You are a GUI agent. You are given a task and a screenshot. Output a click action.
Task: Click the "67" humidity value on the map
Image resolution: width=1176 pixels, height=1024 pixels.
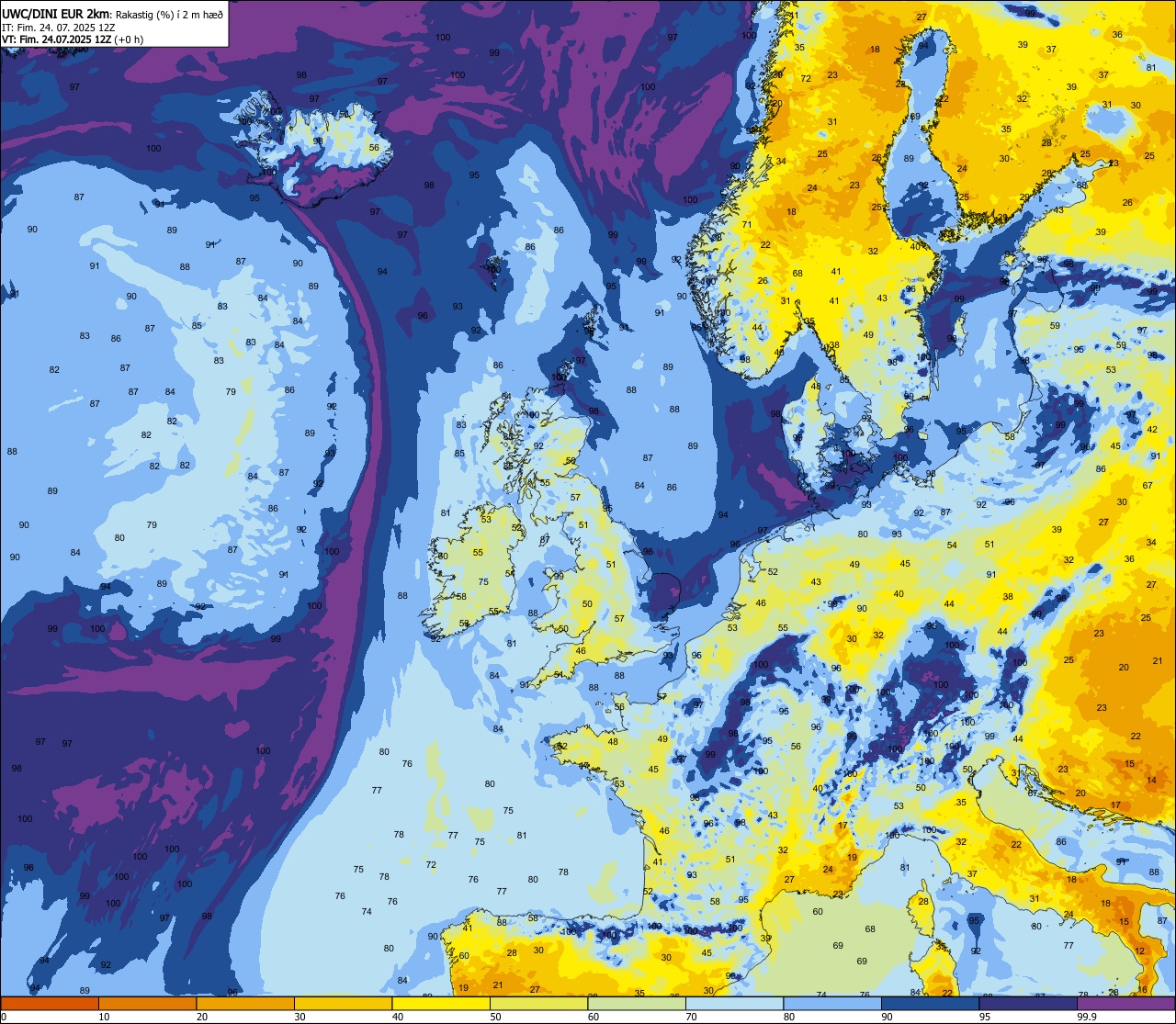tap(1148, 486)
